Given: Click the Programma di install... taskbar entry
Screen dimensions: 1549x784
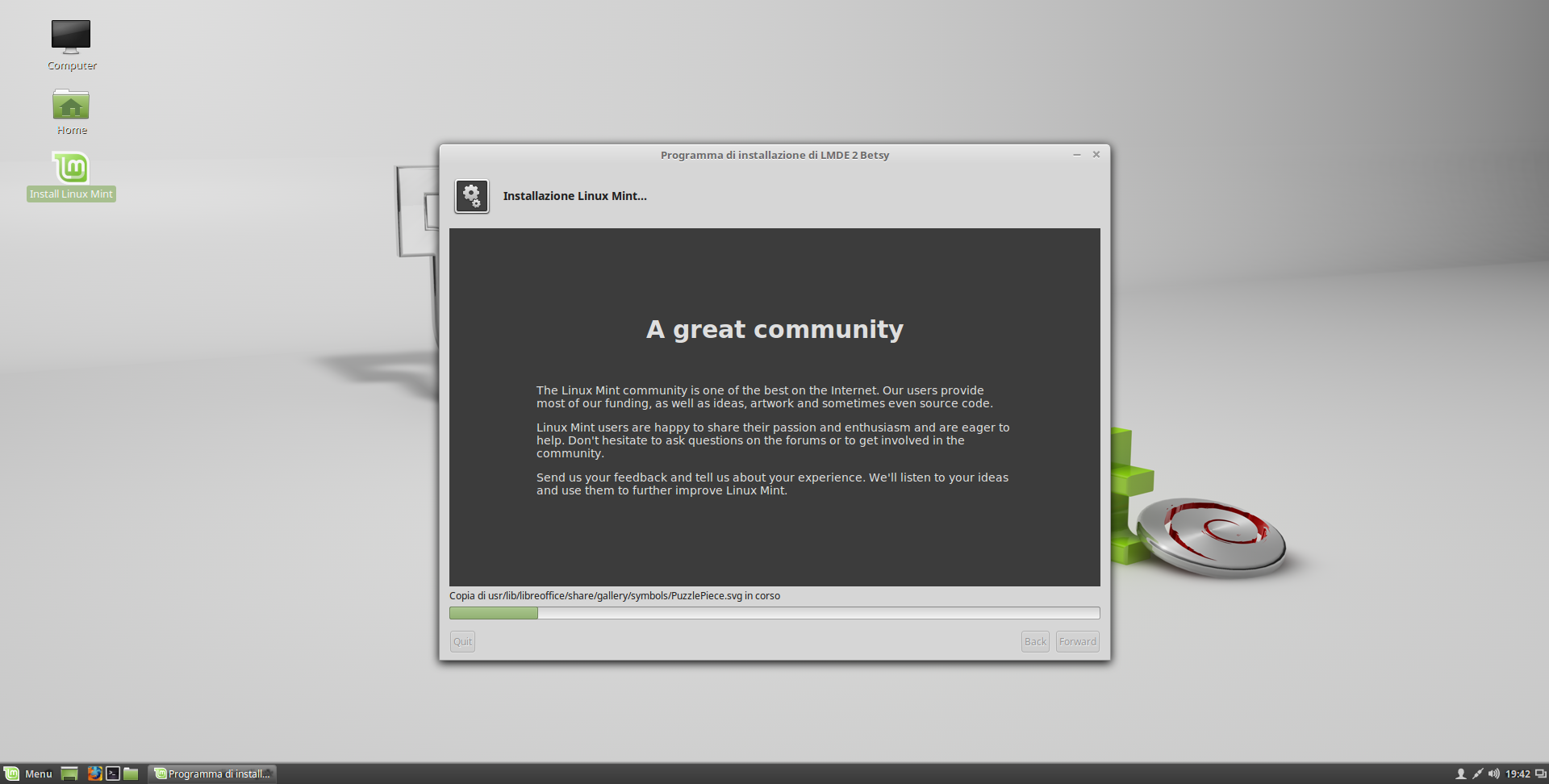Looking at the screenshot, I should click(212, 774).
